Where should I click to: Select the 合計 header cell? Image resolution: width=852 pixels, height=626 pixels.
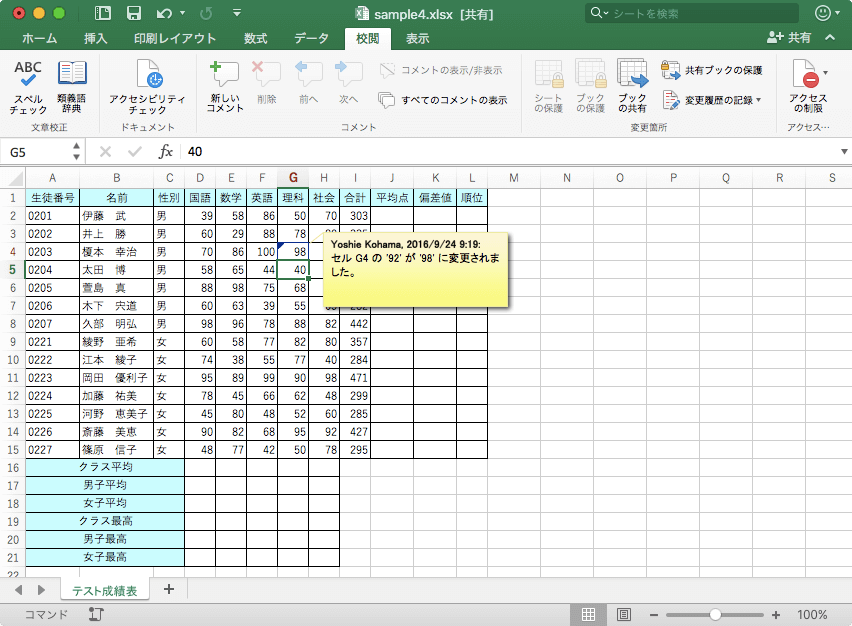coord(355,198)
